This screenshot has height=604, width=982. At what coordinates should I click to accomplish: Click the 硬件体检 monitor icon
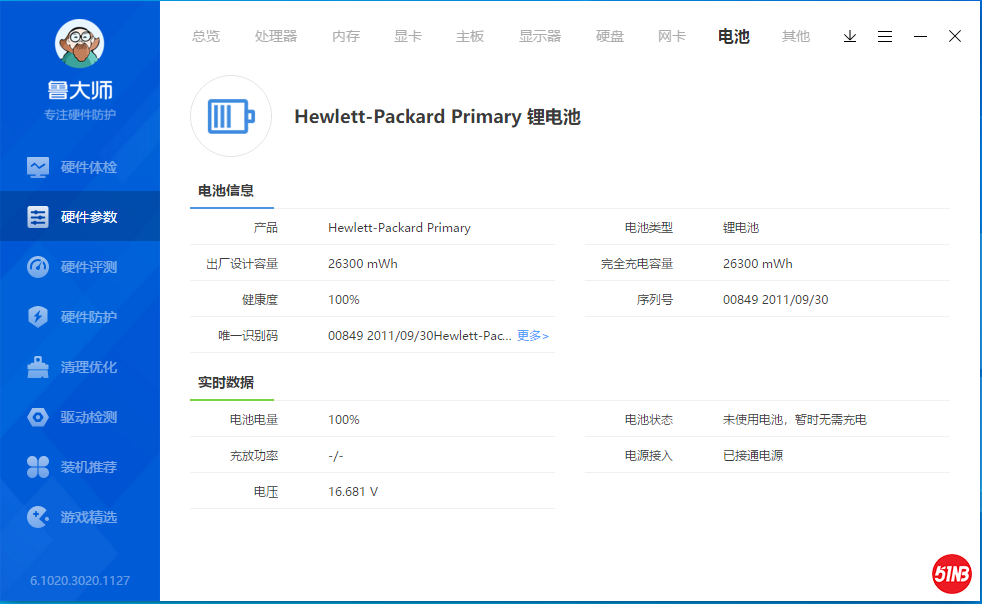point(38,167)
